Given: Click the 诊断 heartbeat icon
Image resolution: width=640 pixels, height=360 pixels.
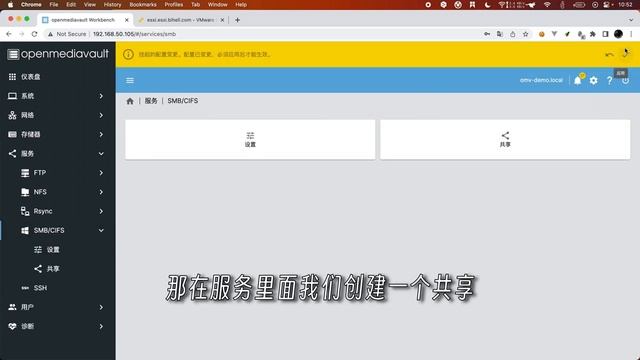Looking at the screenshot, I should tap(12, 326).
